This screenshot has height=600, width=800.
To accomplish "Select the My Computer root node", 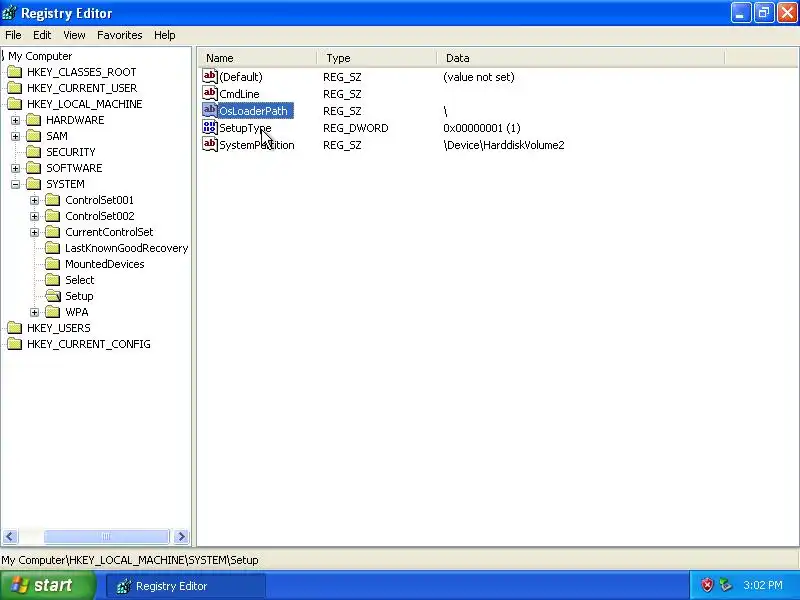I will (x=40, y=56).
